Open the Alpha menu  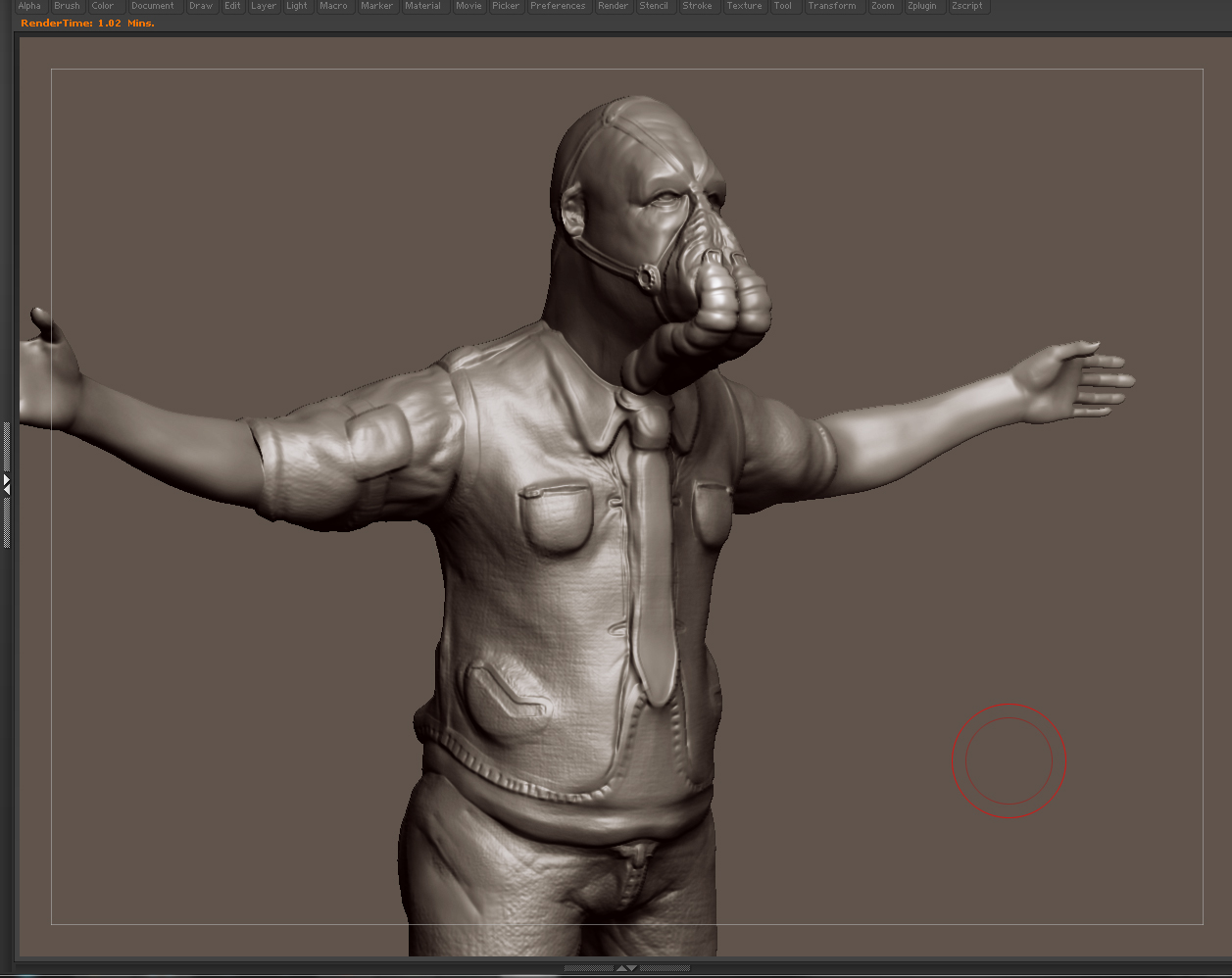tap(29, 6)
